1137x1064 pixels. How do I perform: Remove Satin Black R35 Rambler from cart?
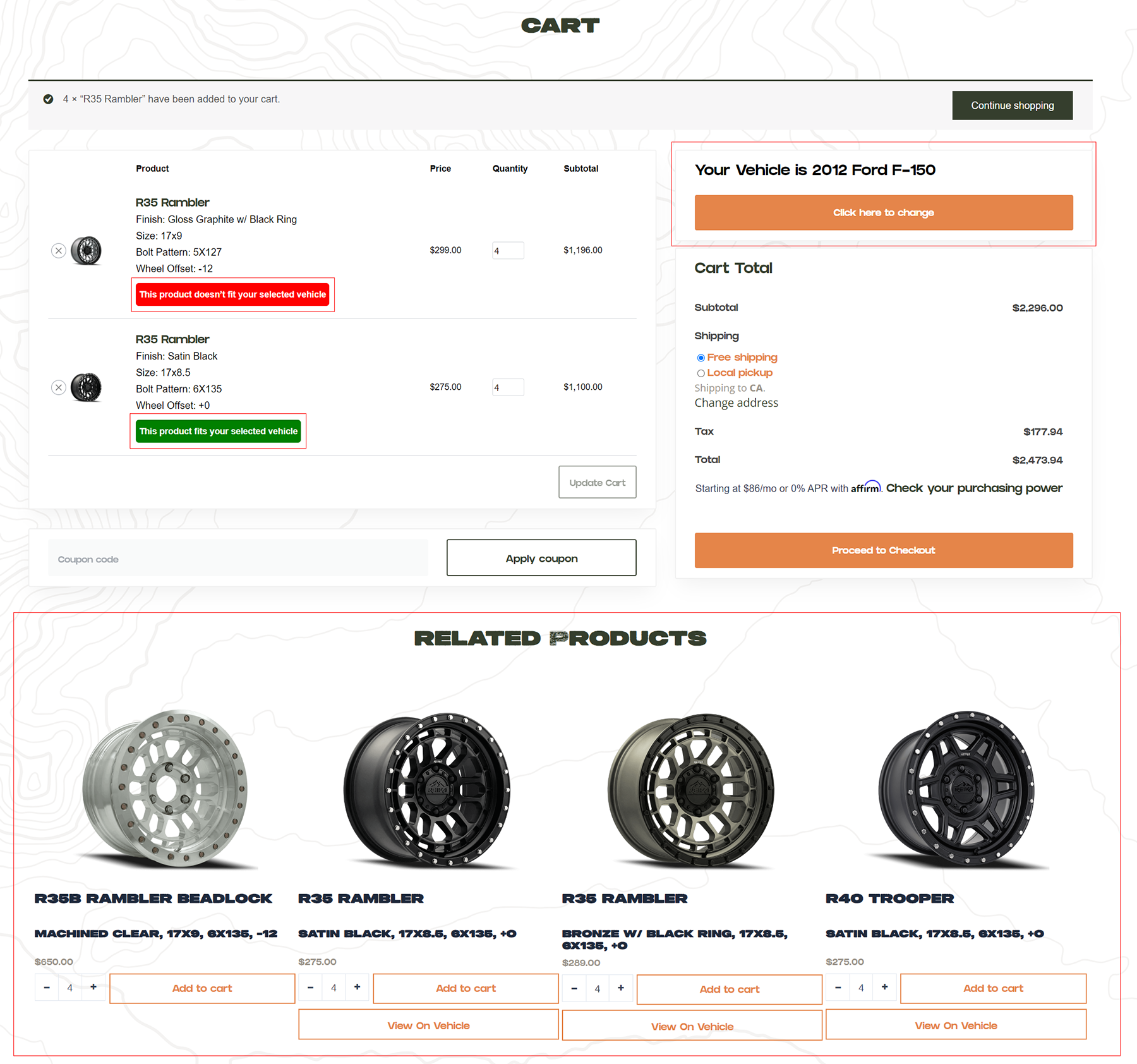(x=59, y=387)
